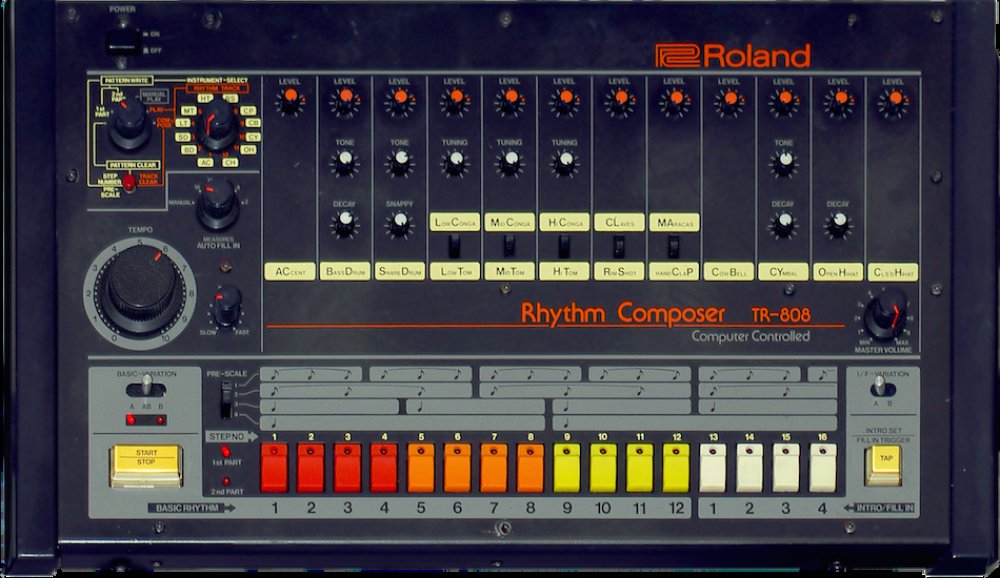The height and width of the screenshot is (578, 1000).
Task: Click the Instrument-Select rotary knob
Action: (x=217, y=128)
